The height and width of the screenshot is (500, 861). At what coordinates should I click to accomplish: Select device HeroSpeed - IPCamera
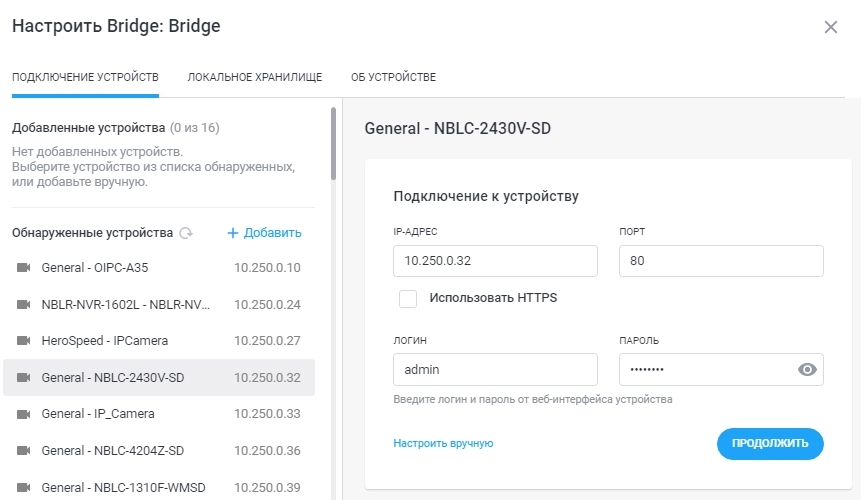click(x=159, y=340)
